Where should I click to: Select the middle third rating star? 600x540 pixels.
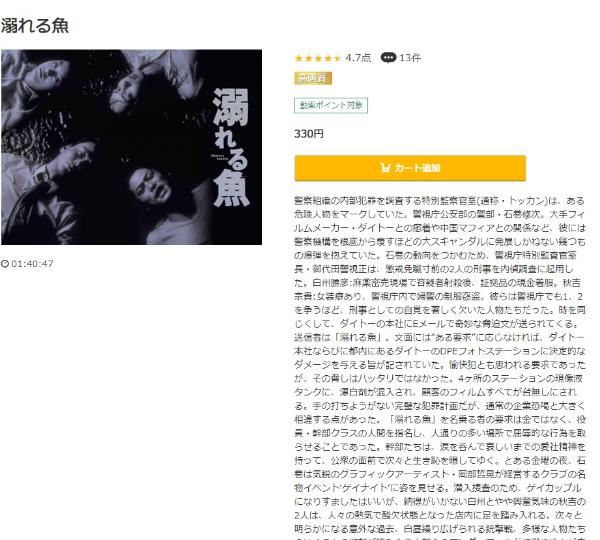318,58
